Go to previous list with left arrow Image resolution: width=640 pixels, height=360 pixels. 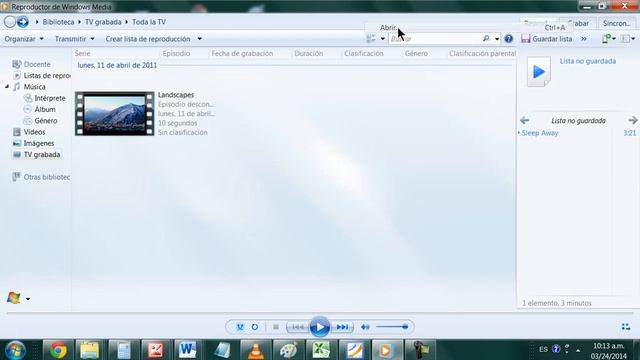pos(524,120)
